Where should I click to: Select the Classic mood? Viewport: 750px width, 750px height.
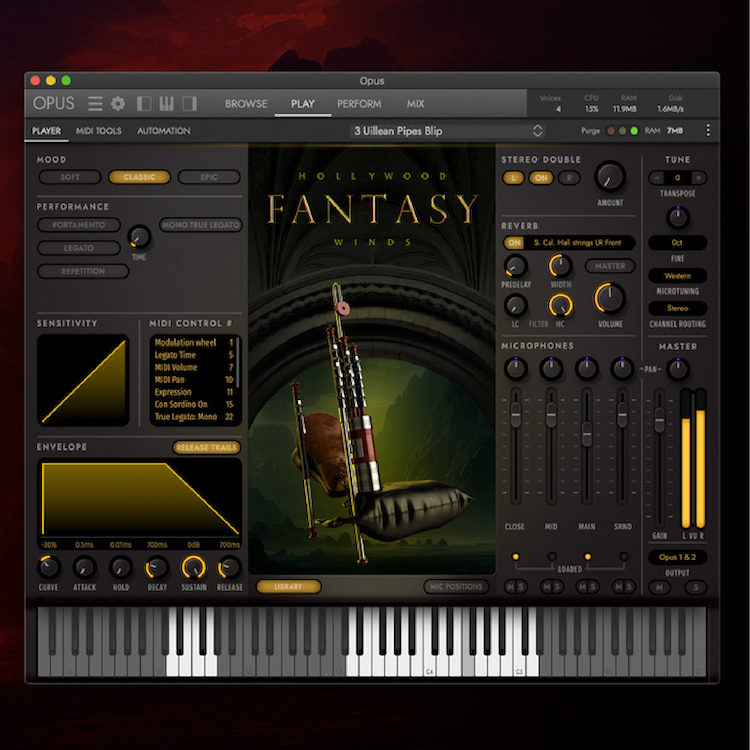tap(139, 177)
